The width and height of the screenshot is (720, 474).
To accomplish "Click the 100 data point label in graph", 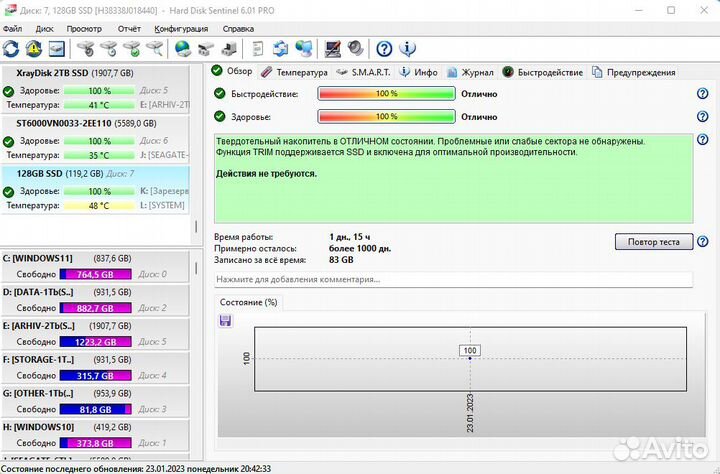I will pos(470,350).
